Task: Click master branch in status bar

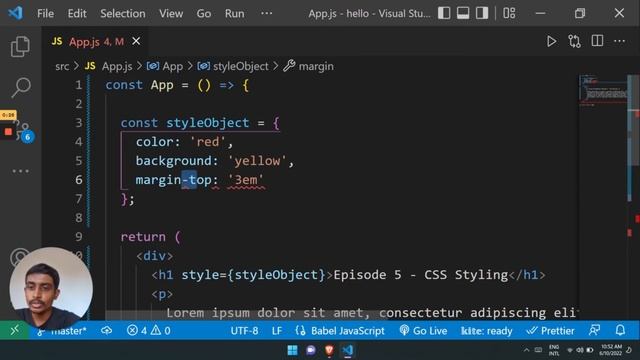Action: click(x=61, y=330)
